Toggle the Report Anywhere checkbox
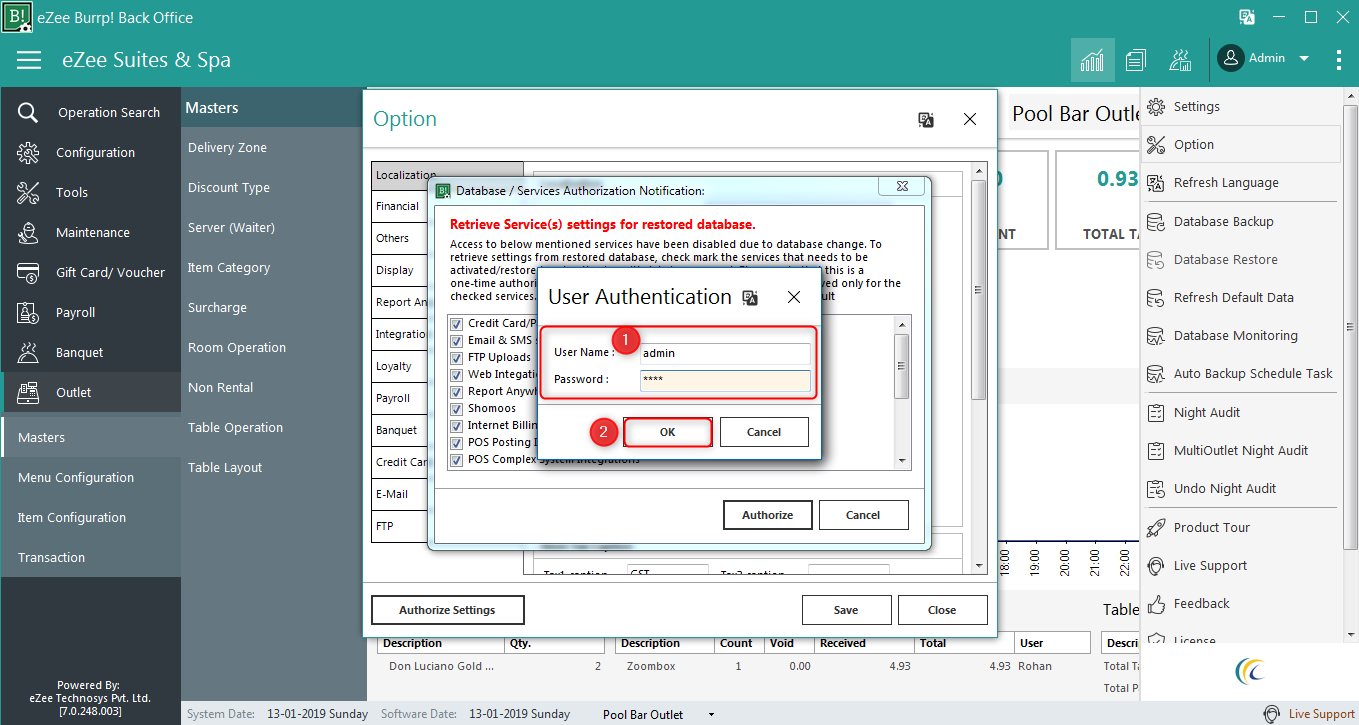1359x725 pixels. [457, 391]
